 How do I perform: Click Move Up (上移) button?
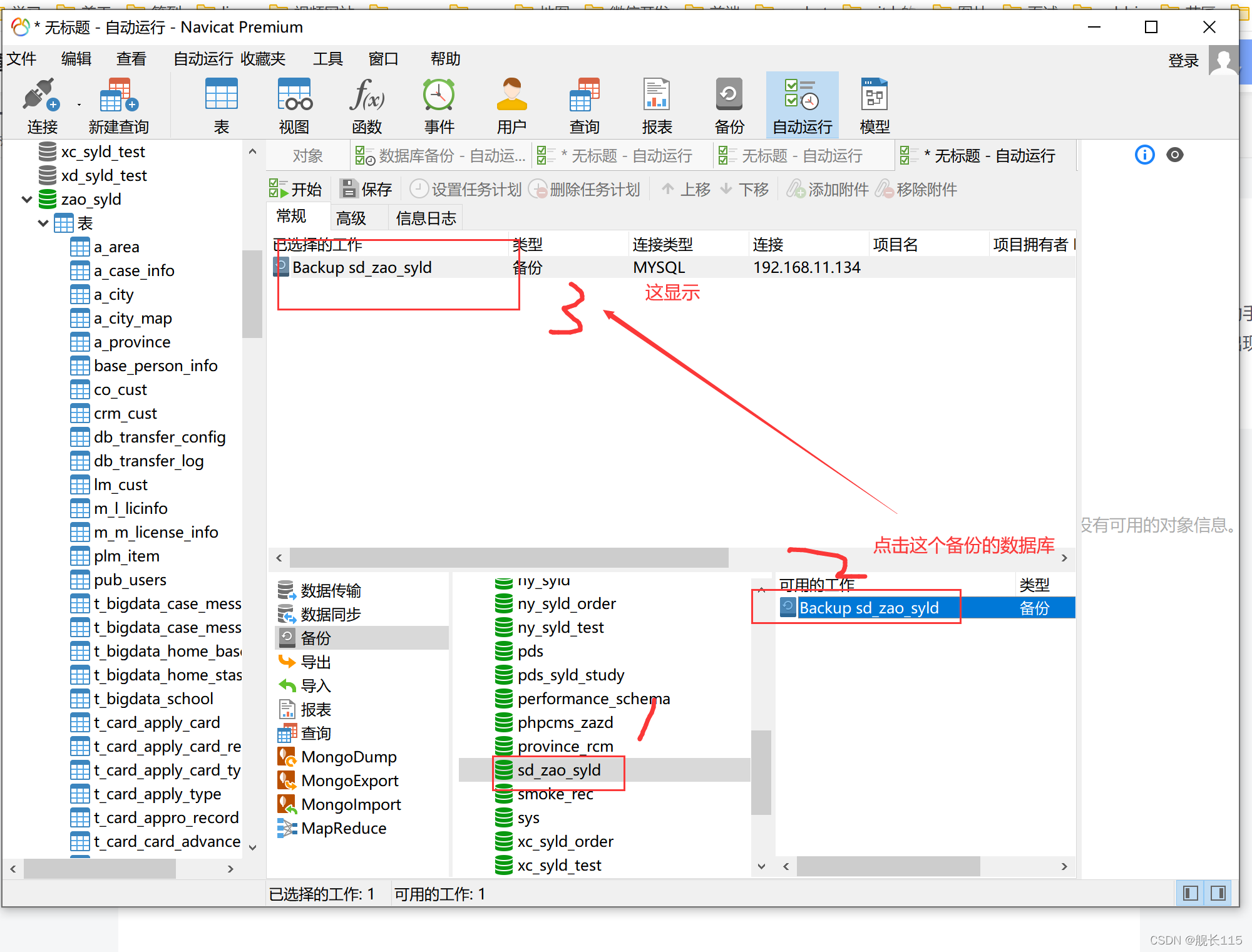(686, 189)
